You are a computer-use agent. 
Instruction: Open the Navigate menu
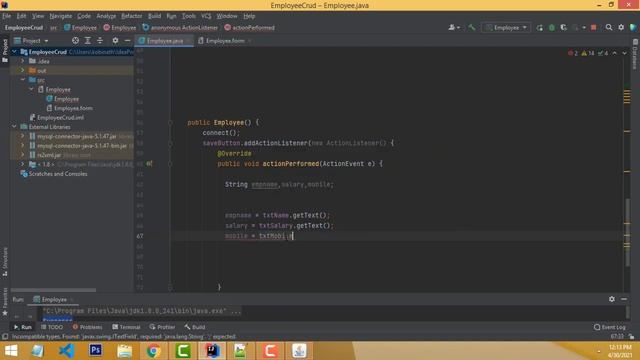(x=60, y=16)
